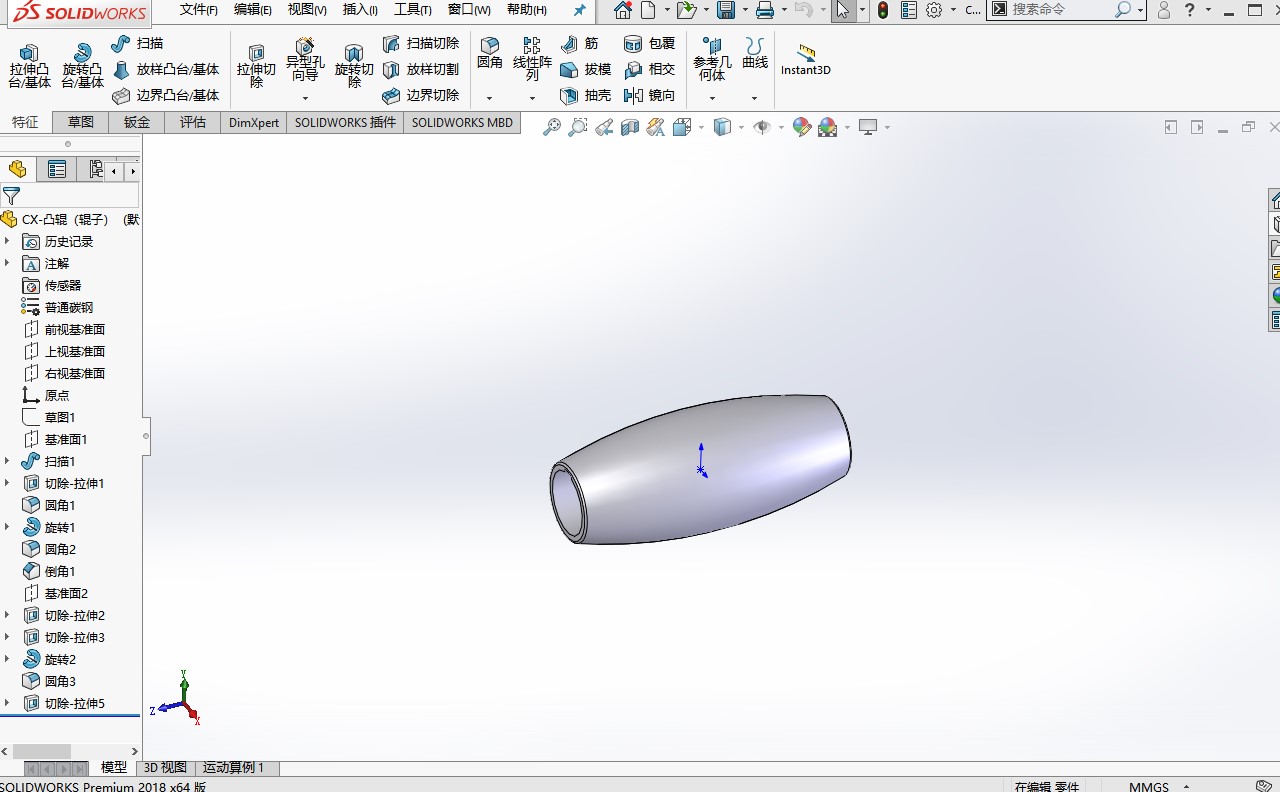Click the 拔模 draft tool
Viewport: 1280px width, 792px height.
pos(585,70)
